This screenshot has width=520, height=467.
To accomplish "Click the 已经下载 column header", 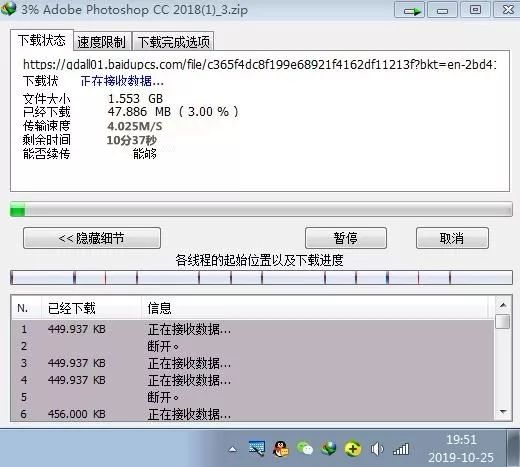I will click(x=91, y=308).
